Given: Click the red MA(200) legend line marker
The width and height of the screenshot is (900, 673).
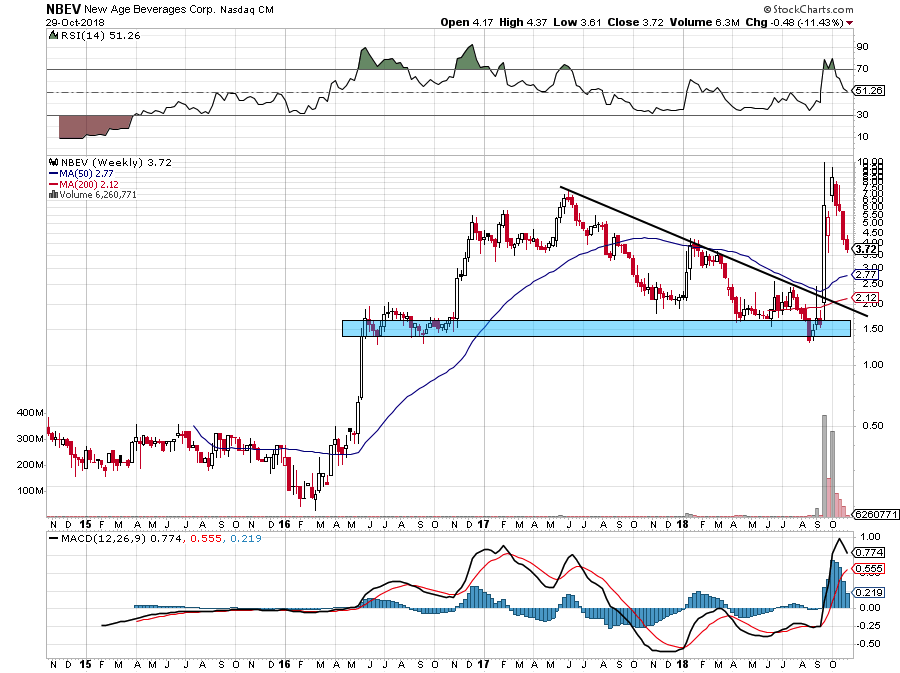Looking at the screenshot, I should coord(53,184).
